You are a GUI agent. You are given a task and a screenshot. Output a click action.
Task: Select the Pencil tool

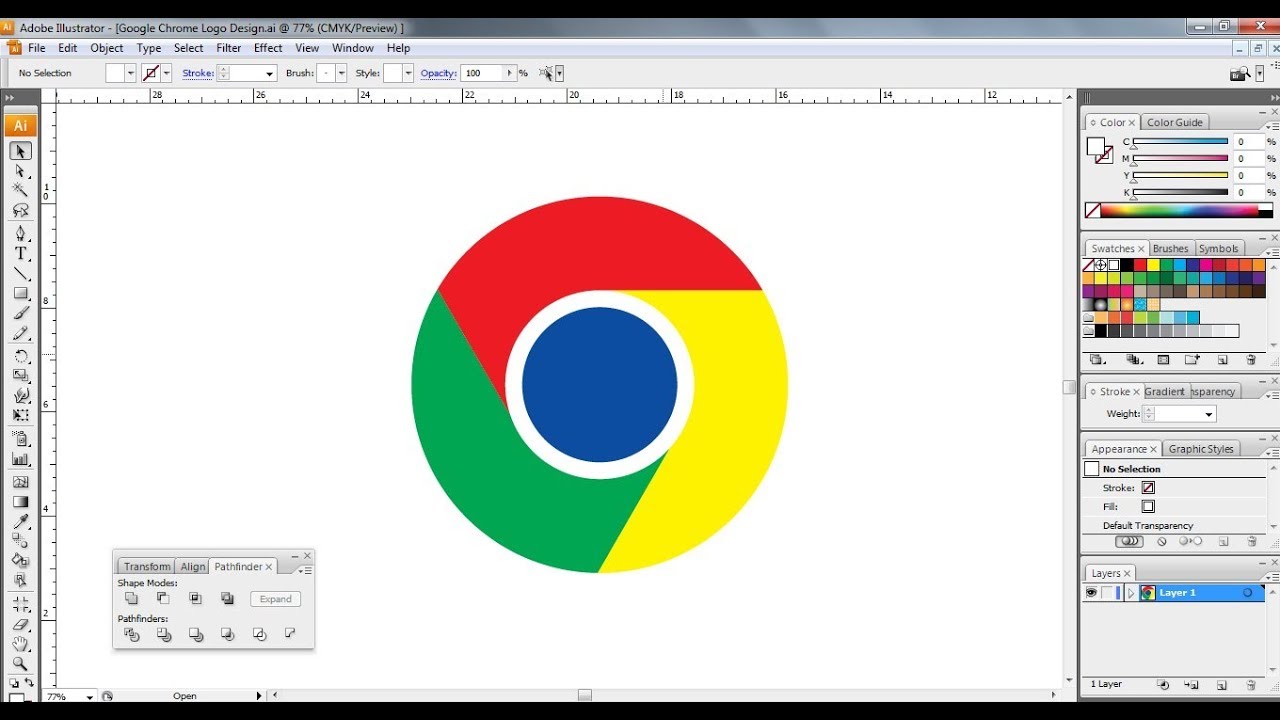click(20, 333)
